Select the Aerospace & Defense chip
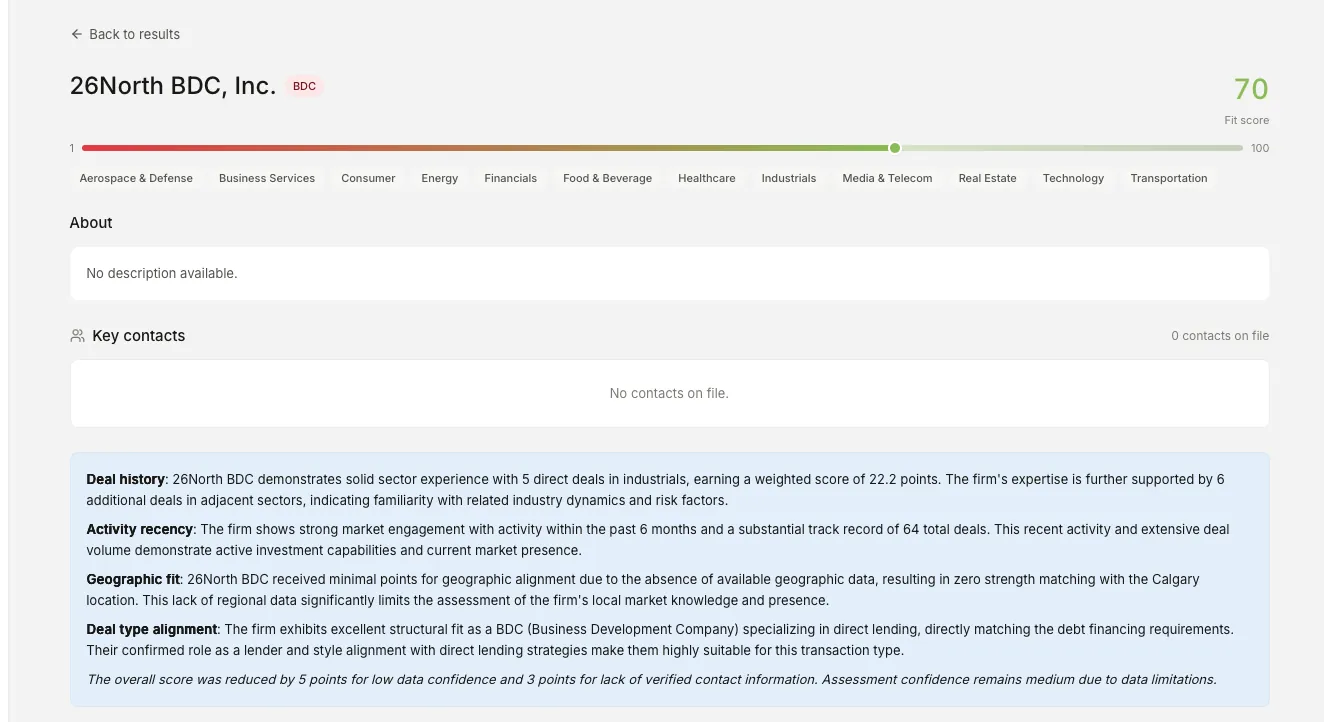The image size is (1324, 722). click(136, 178)
